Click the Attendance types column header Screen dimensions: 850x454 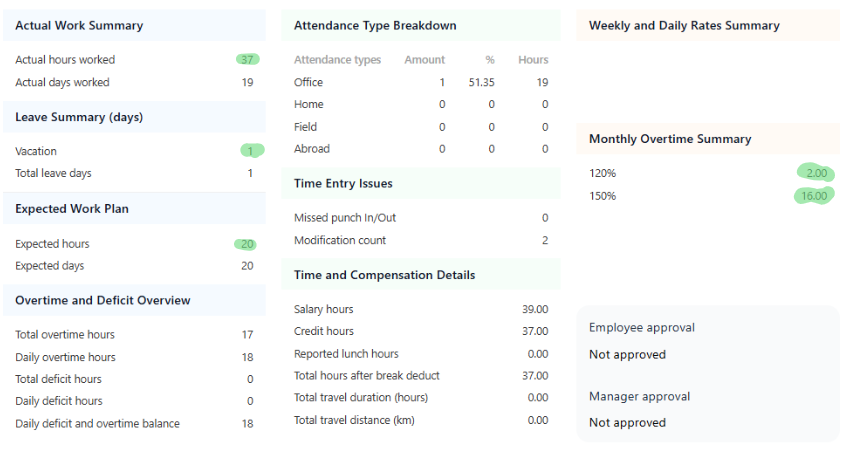click(x=337, y=60)
